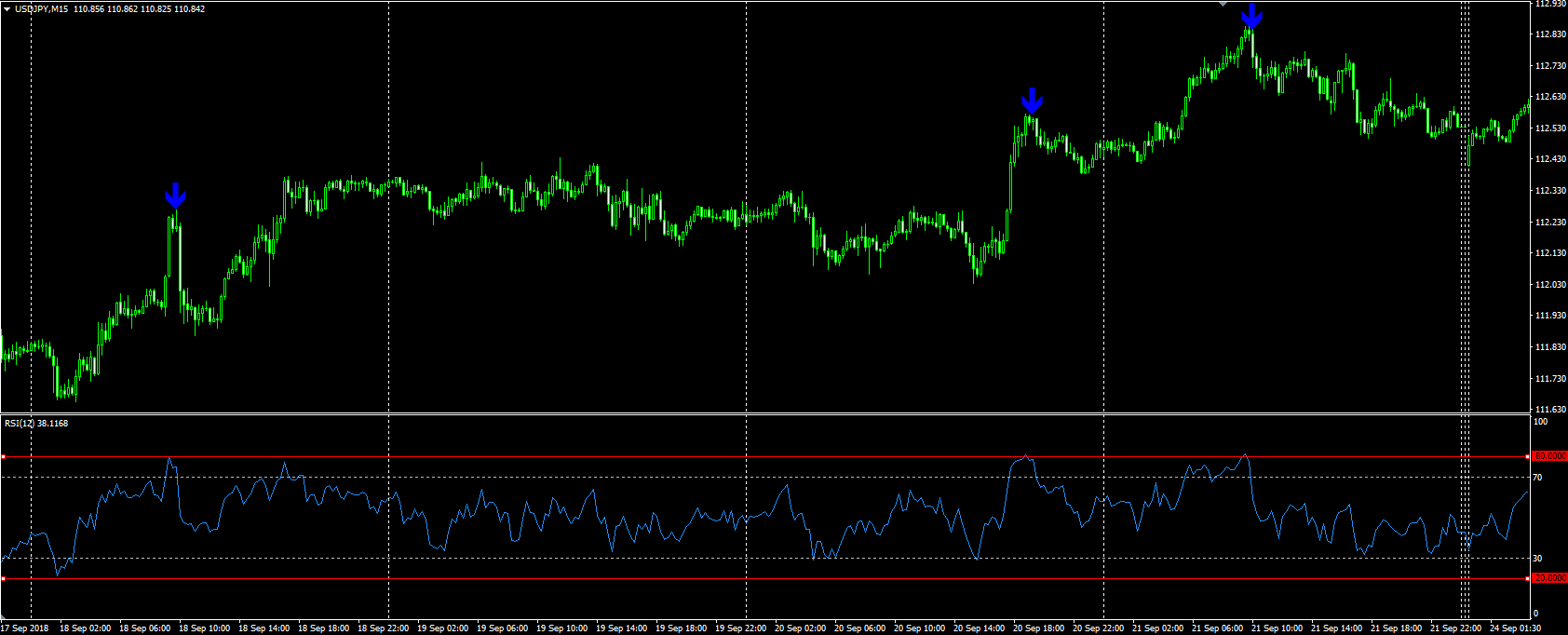
Task: Click the 112.130 price scale label
Action: 1549,253
